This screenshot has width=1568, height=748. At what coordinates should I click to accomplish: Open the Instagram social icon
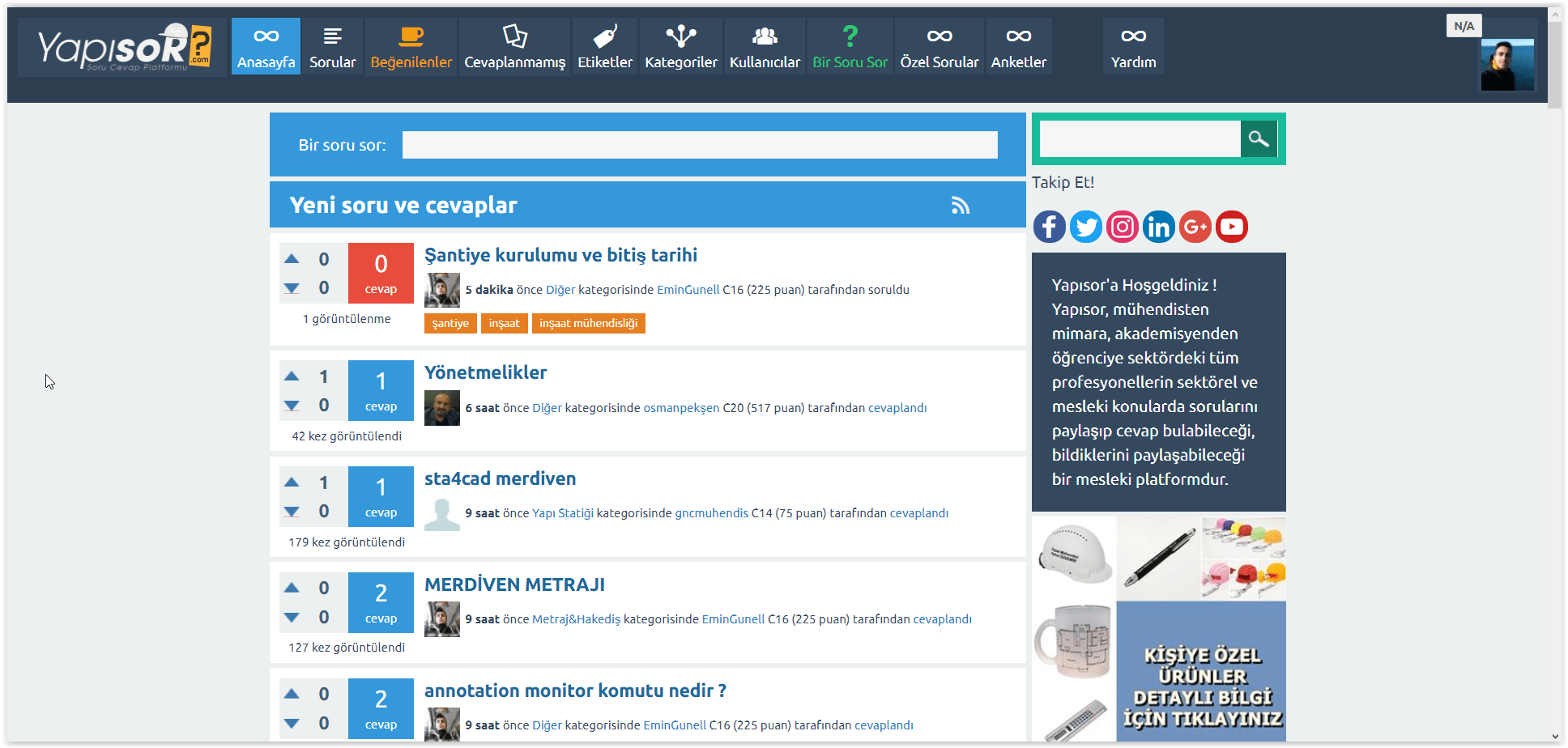pos(1122,227)
